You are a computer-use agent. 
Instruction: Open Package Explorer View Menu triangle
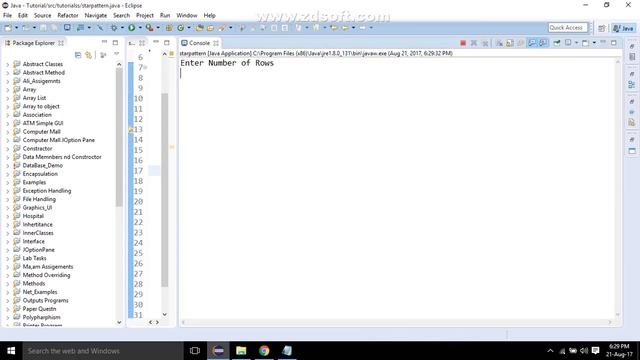tap(116, 54)
